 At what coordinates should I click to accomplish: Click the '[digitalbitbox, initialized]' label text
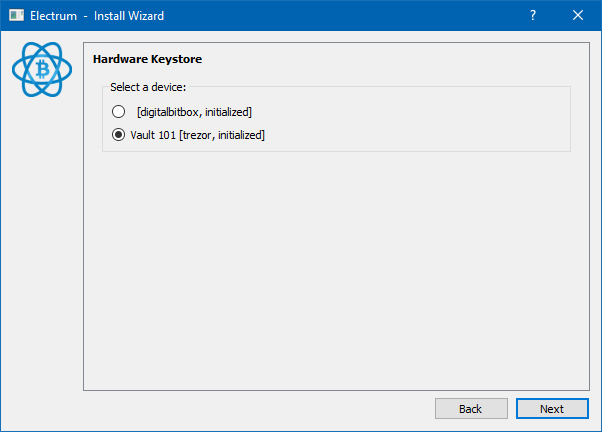(x=194, y=112)
